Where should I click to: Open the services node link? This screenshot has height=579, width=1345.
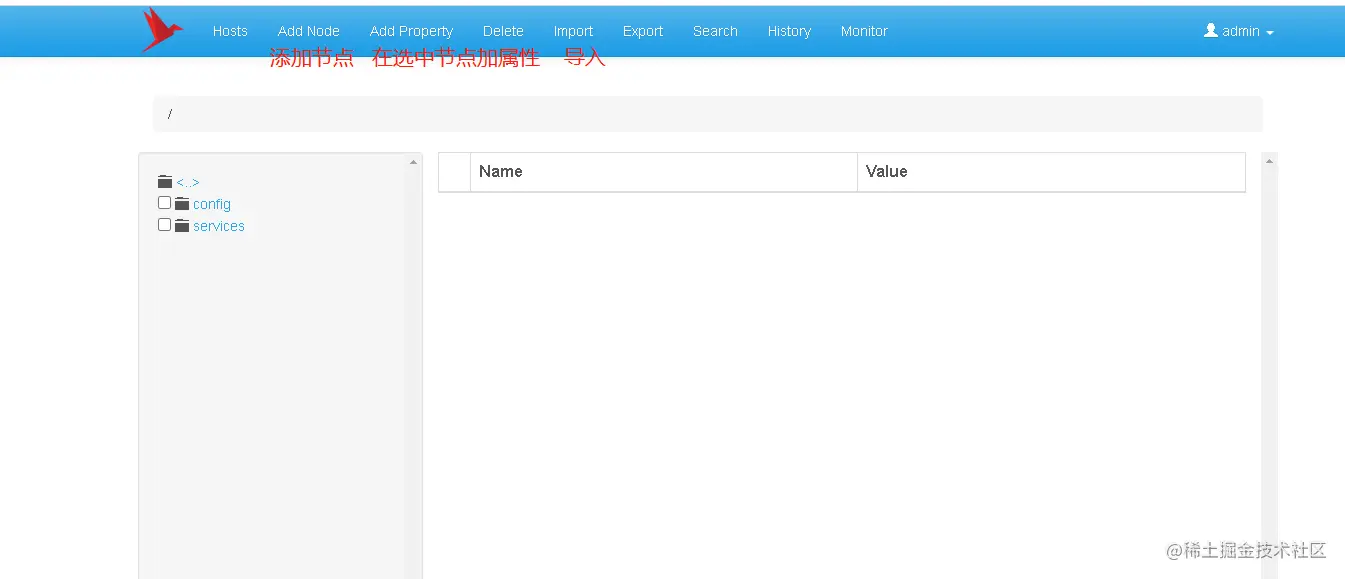click(x=219, y=226)
